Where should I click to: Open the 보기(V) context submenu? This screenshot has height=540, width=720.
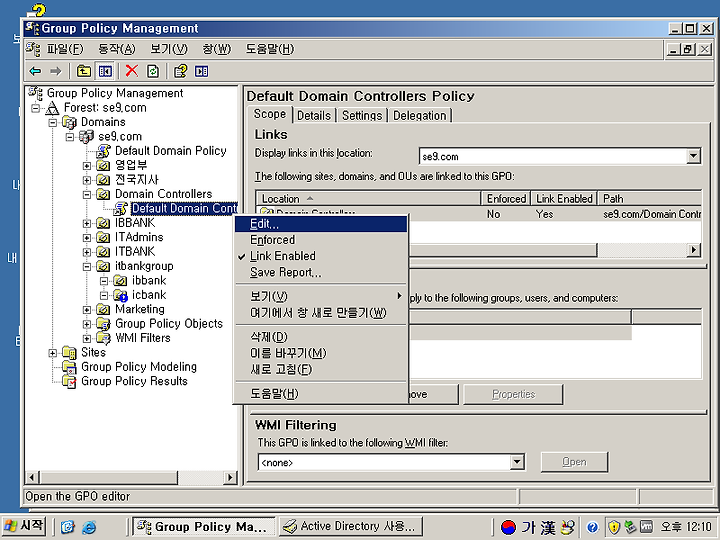[x=321, y=297]
